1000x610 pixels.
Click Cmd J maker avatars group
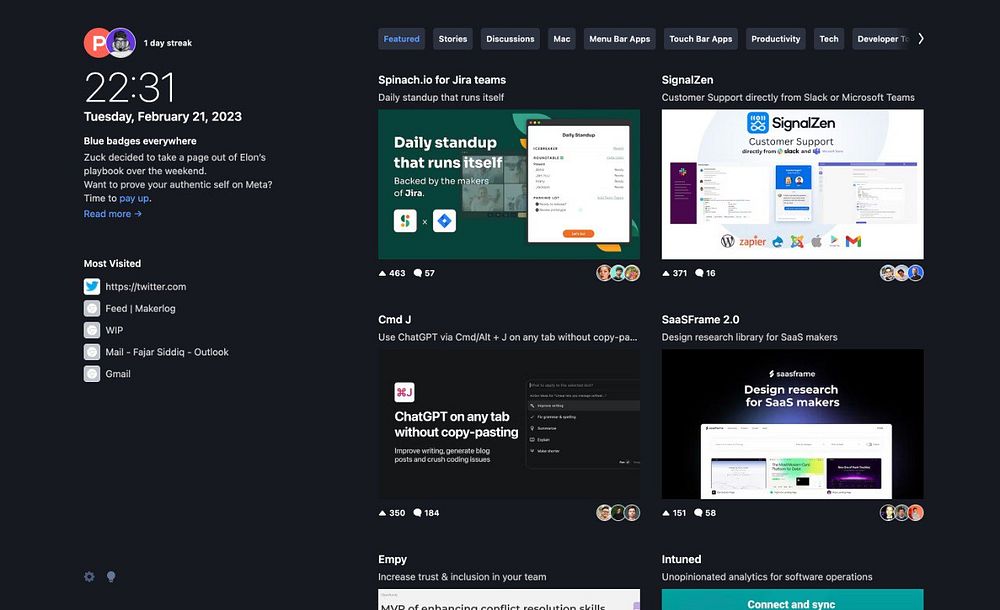coord(618,513)
